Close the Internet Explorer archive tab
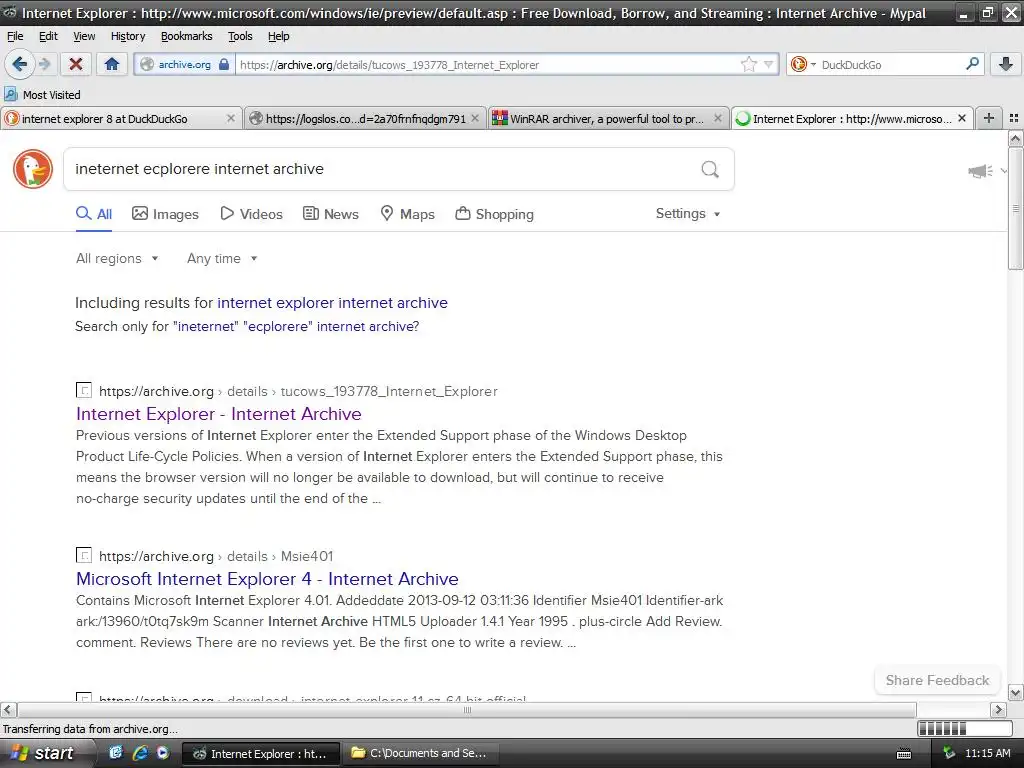Image resolution: width=1024 pixels, height=768 pixels. pos(961,118)
